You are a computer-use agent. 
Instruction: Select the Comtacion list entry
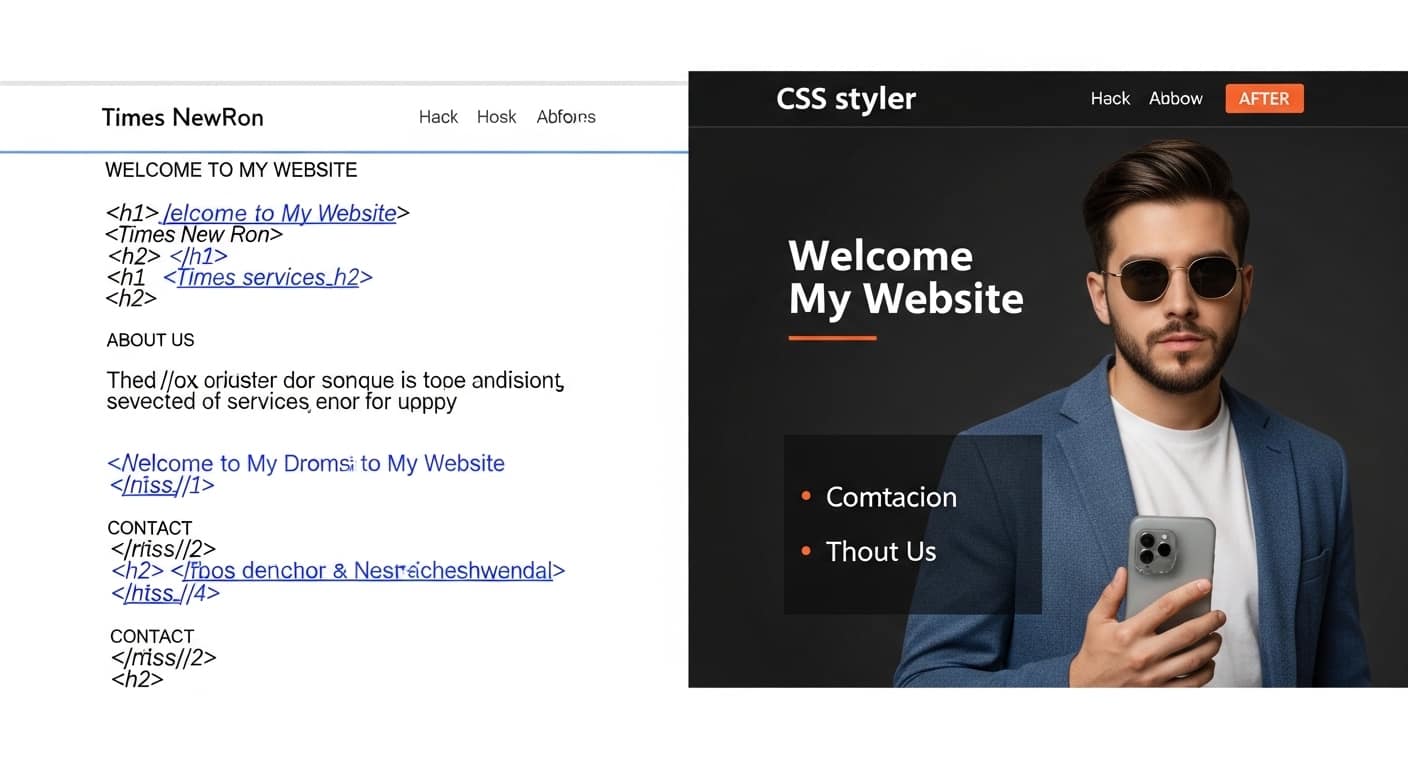[x=891, y=497]
